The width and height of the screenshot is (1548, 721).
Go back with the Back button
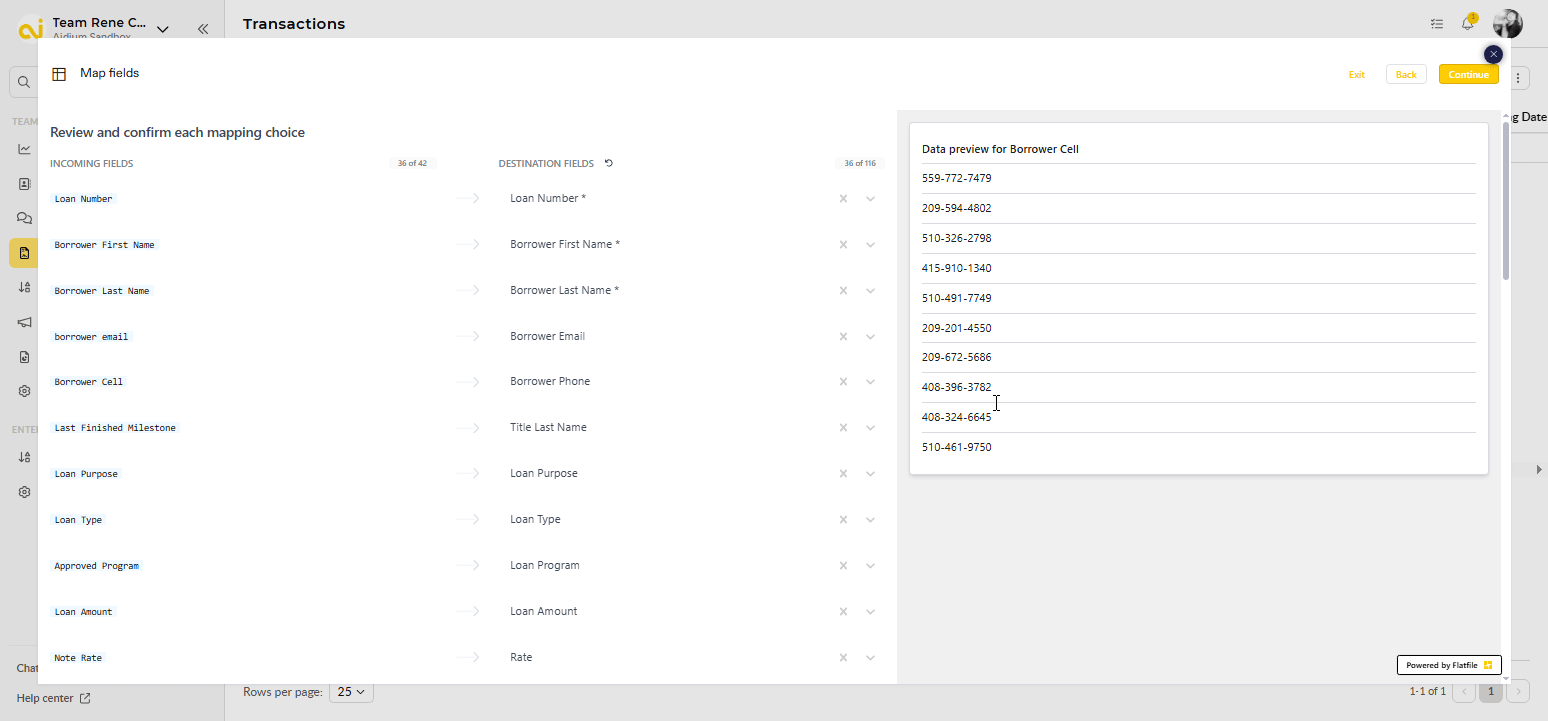point(1405,75)
